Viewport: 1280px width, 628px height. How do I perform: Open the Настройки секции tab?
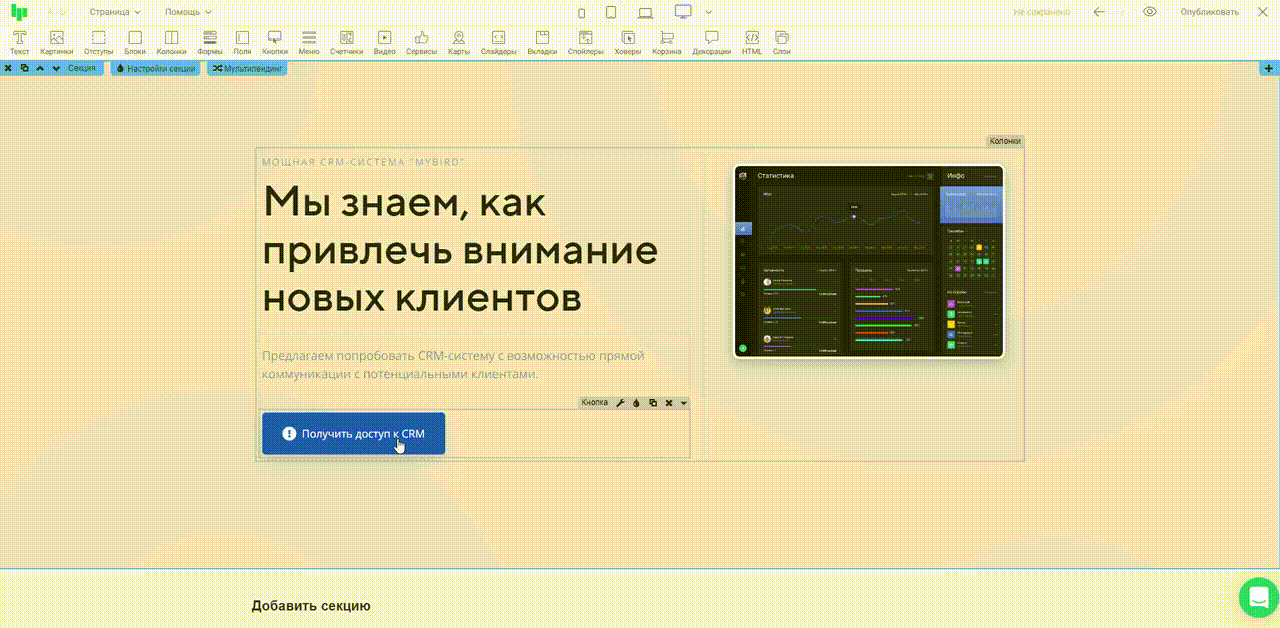click(x=155, y=68)
